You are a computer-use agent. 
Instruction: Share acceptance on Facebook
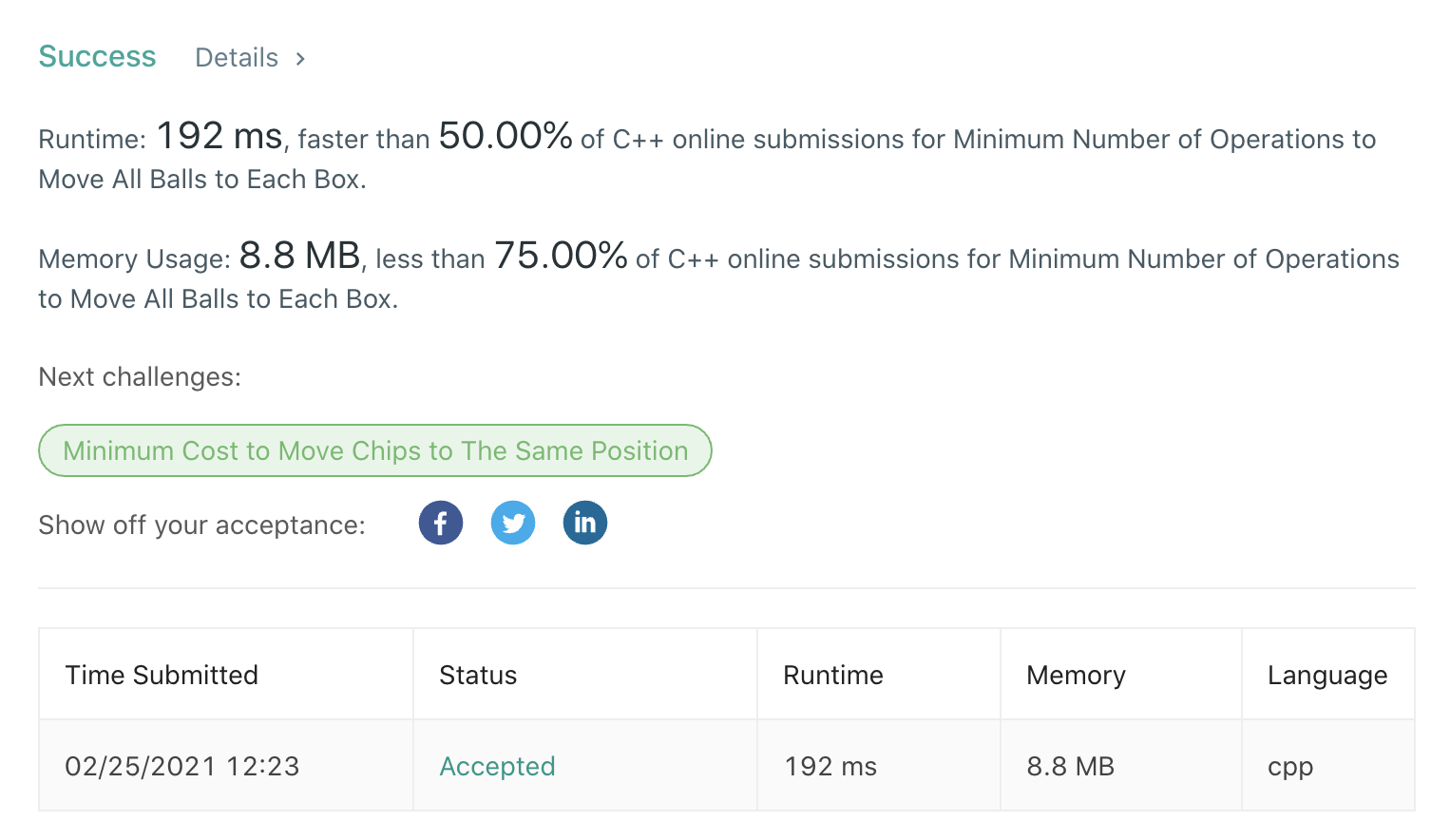[x=441, y=523]
